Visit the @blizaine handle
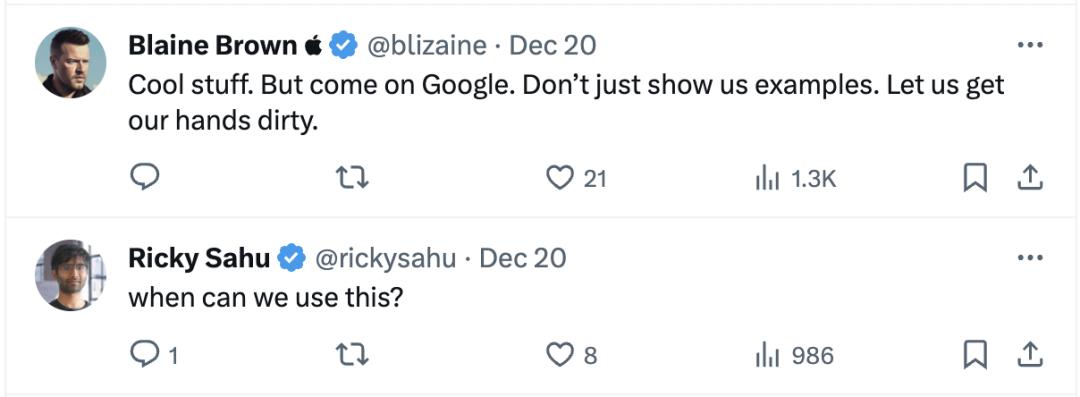Image resolution: width=1080 pixels, height=397 pixels. pos(426,45)
